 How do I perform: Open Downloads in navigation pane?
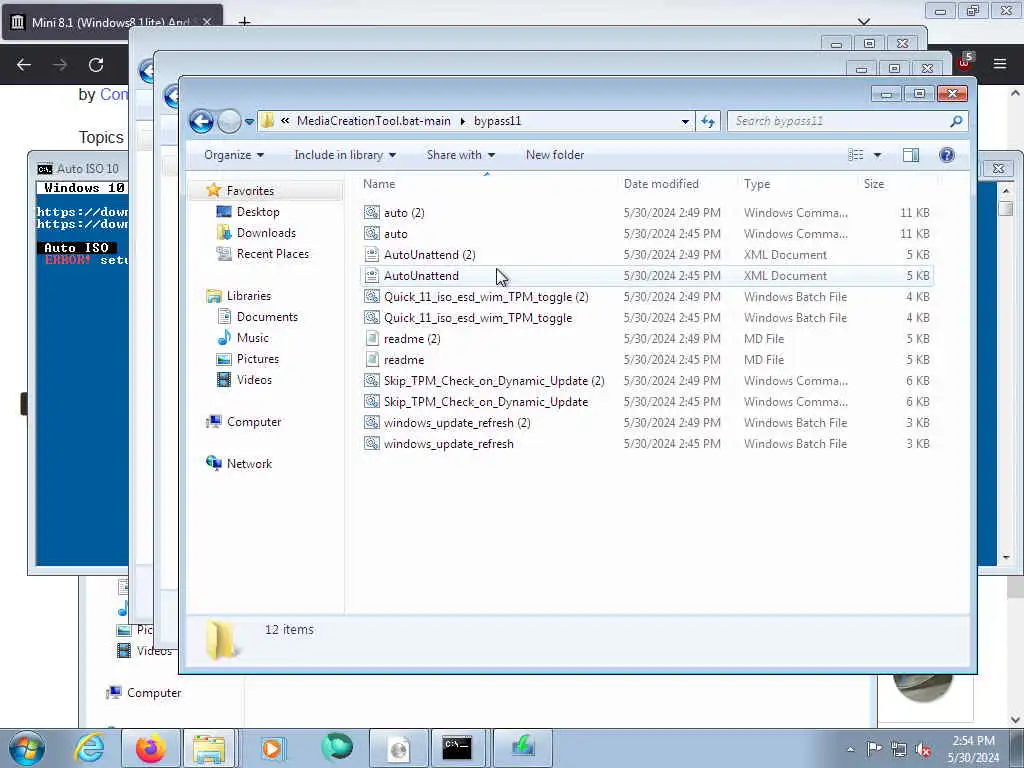coord(266,233)
